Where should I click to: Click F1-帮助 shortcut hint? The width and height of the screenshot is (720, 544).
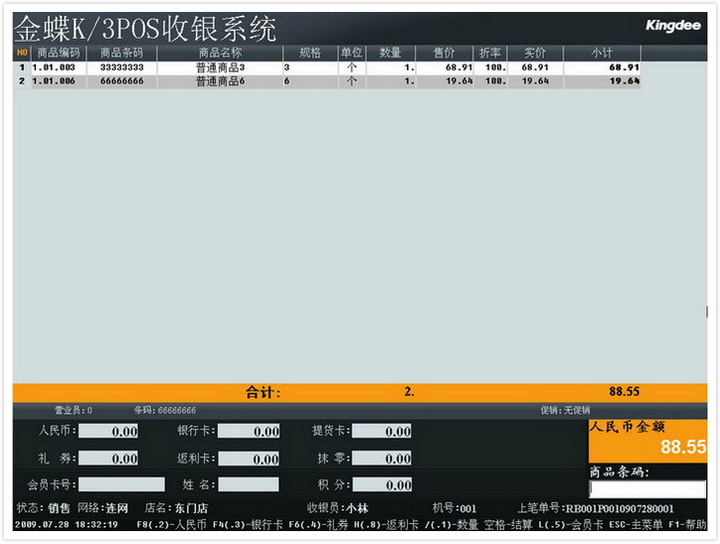pos(687,524)
